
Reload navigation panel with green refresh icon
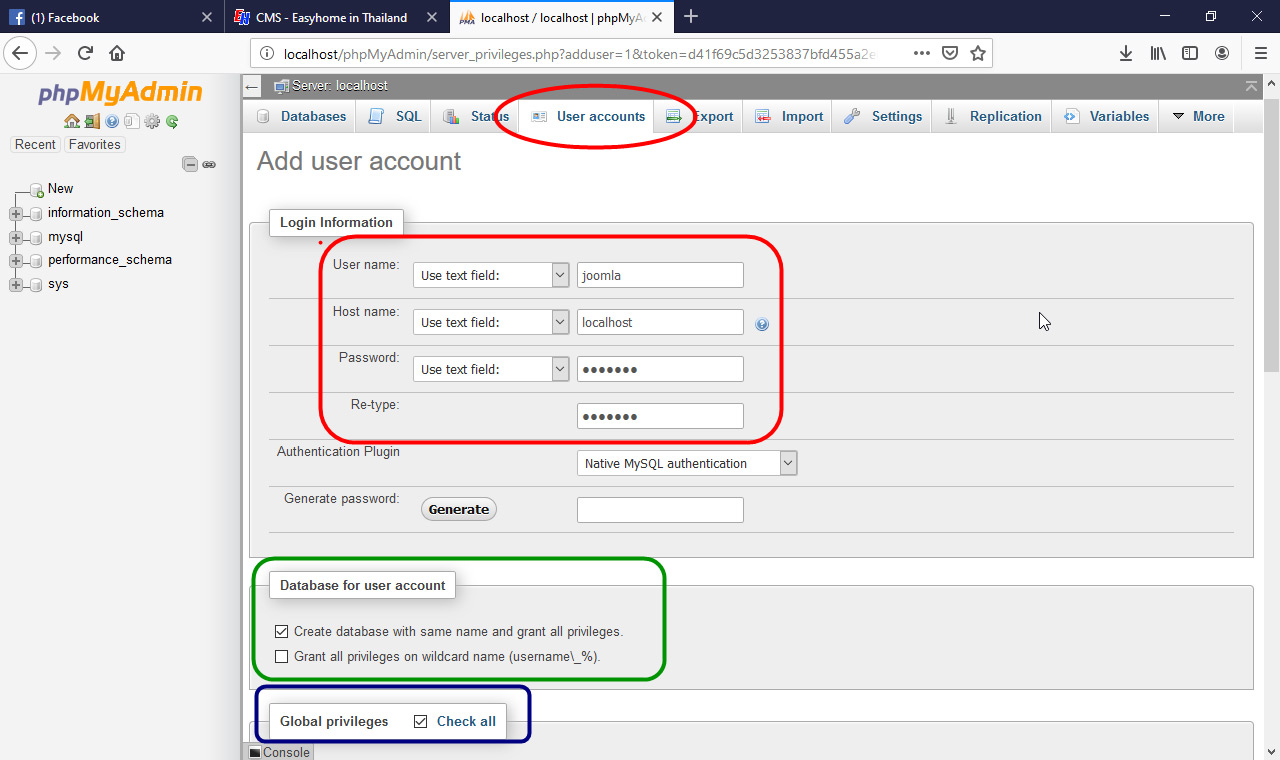(x=171, y=121)
